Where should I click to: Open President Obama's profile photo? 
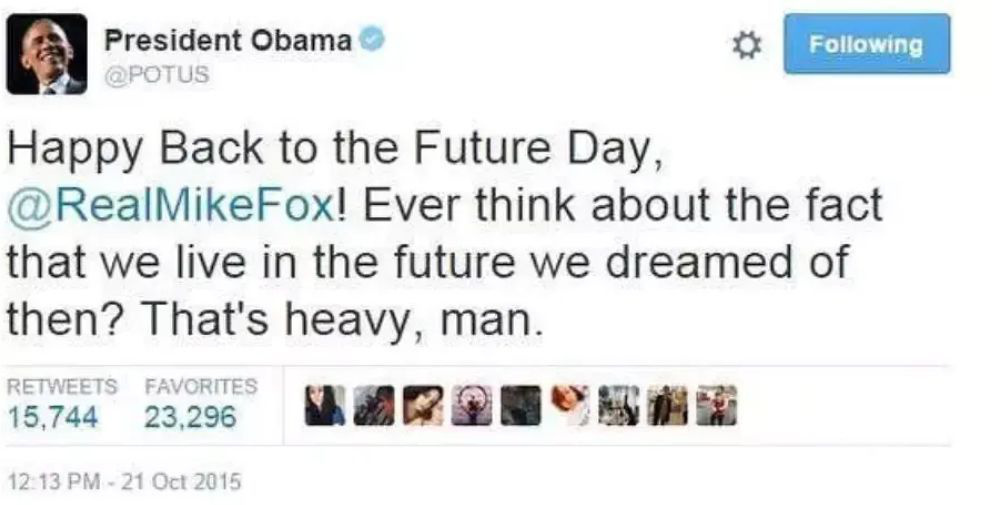pos(46,54)
